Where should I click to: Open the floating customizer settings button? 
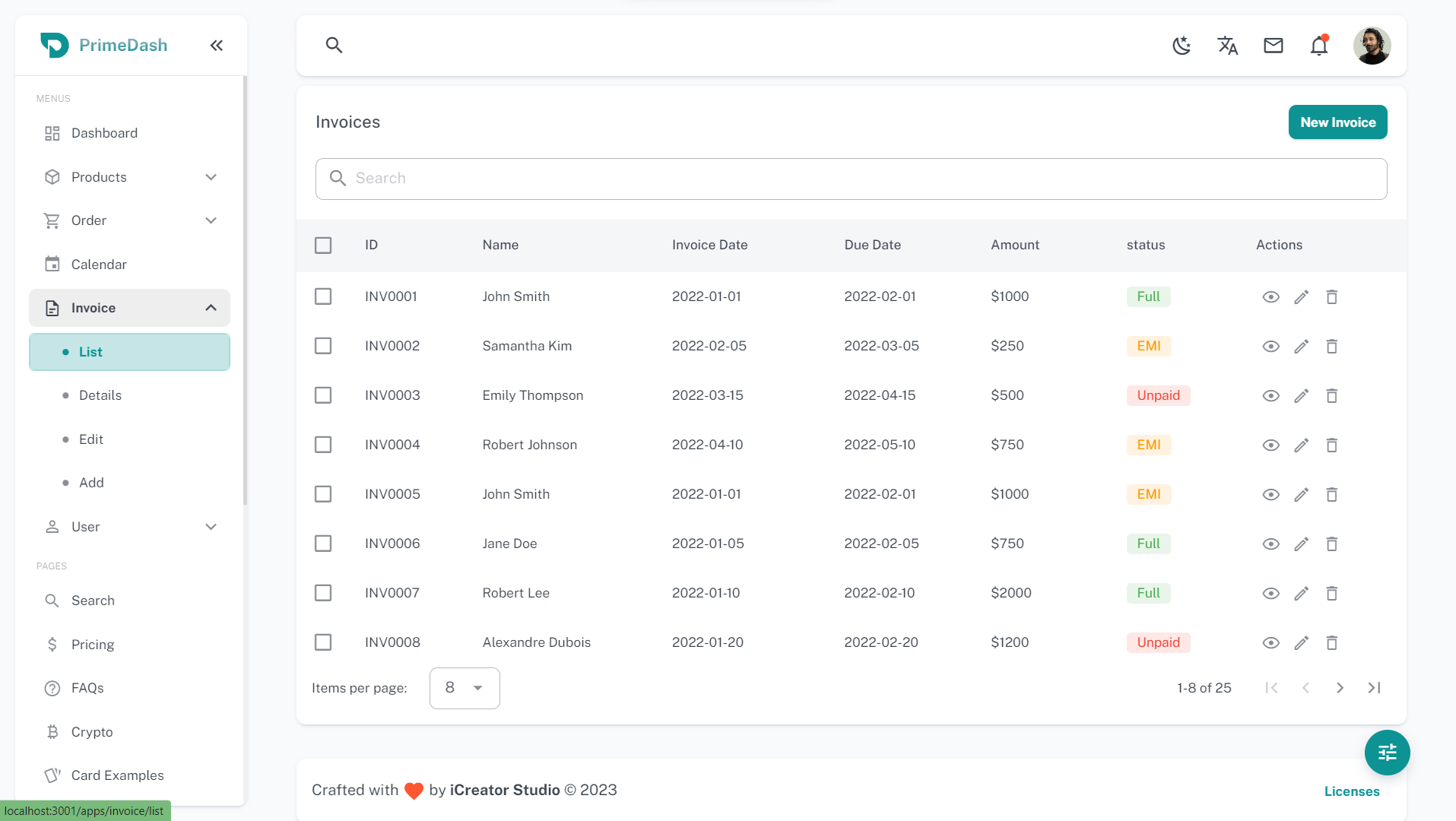[x=1387, y=753]
